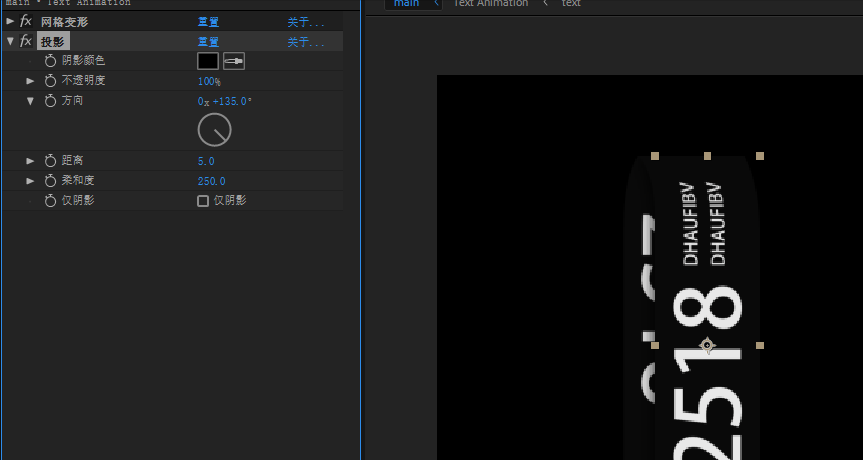863x460 pixels.
Task: Open 关于... for the 网格变形 effect
Action: [306, 22]
